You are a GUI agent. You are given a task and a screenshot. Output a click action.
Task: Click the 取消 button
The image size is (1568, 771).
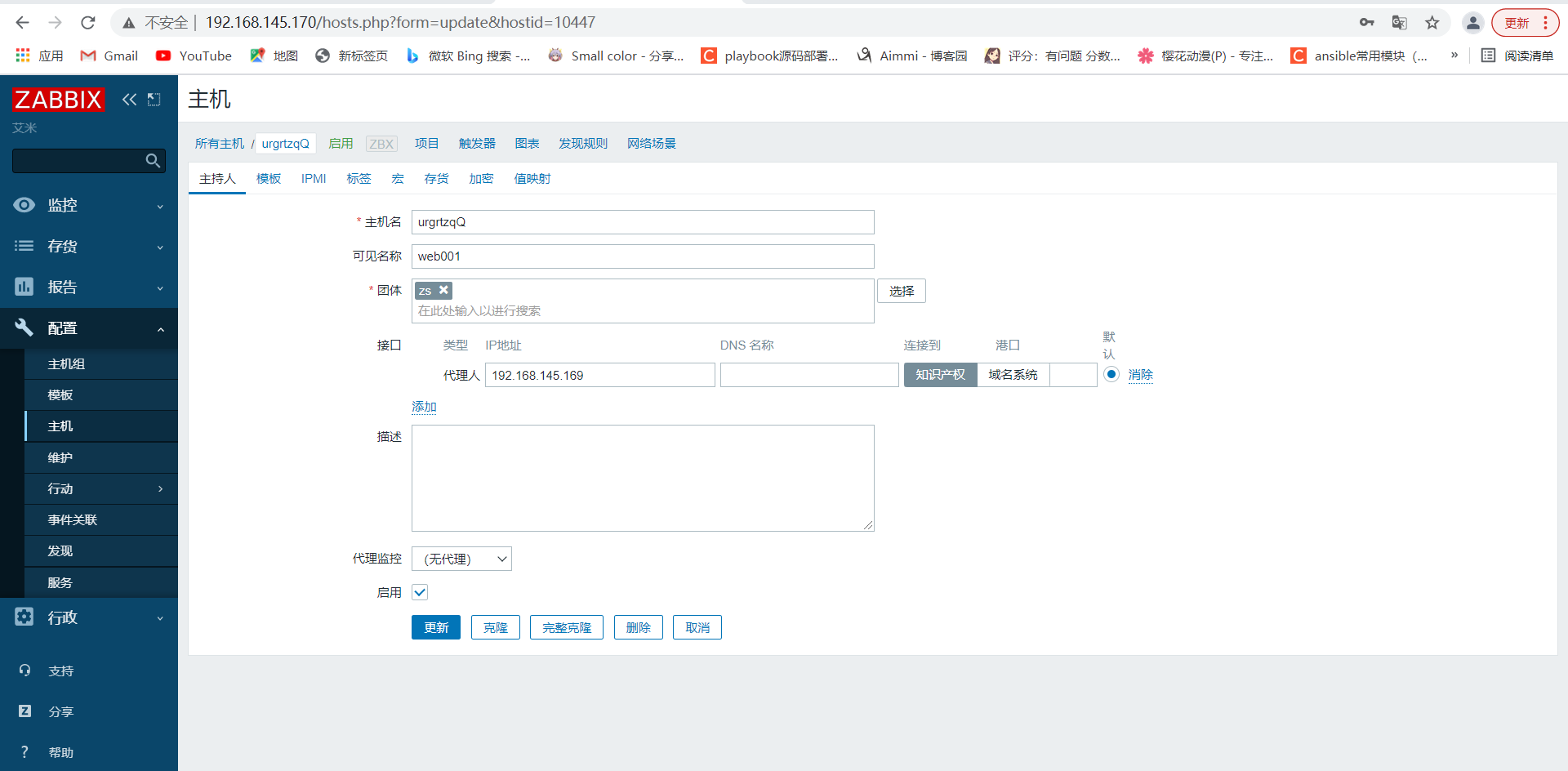pos(697,627)
